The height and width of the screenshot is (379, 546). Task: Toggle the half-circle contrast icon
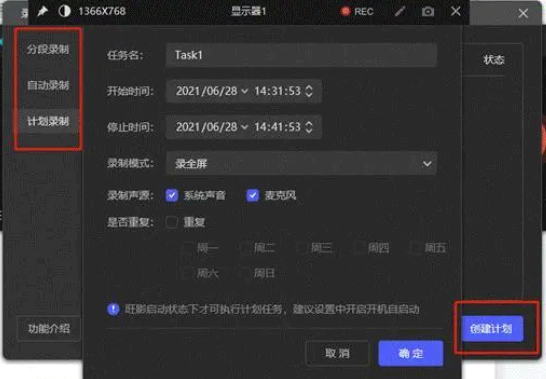click(64, 11)
